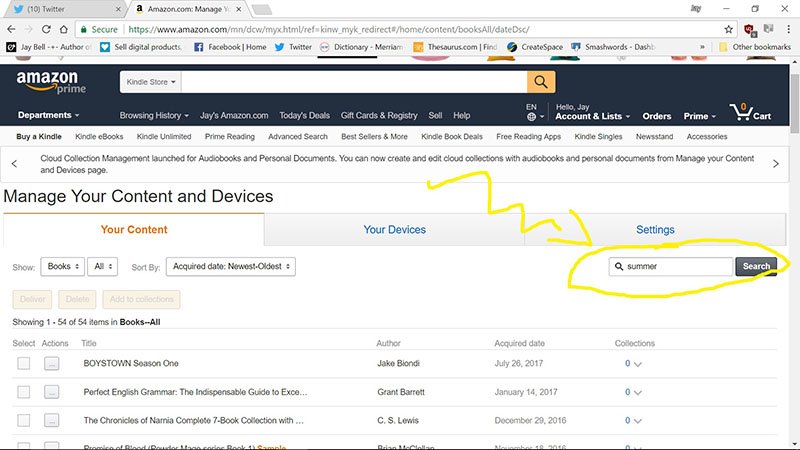Screen dimensions: 800x450
Task: Switch to the Your Devices tab
Action: coord(394,230)
